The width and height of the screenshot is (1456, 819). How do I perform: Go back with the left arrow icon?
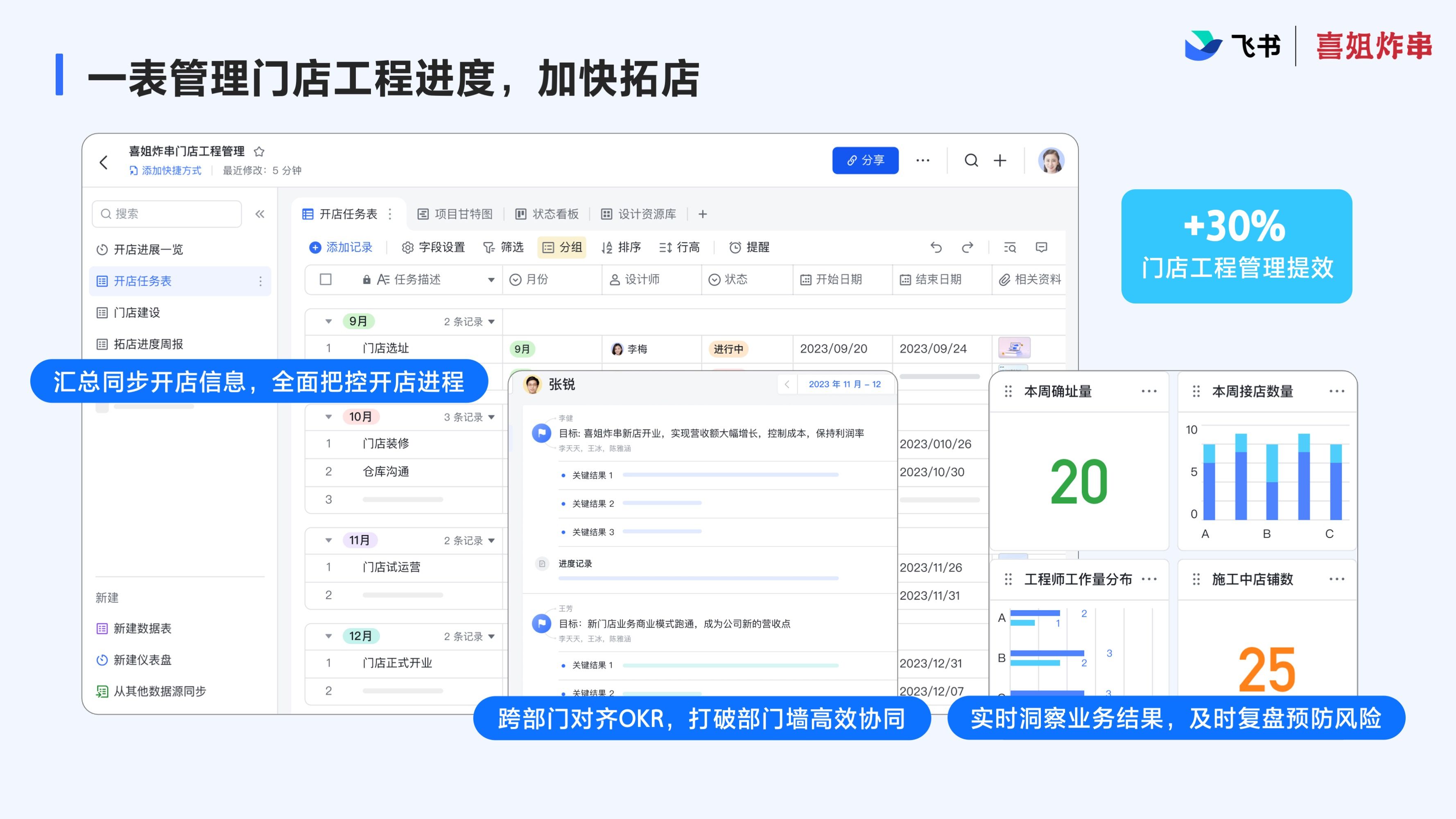(x=104, y=162)
